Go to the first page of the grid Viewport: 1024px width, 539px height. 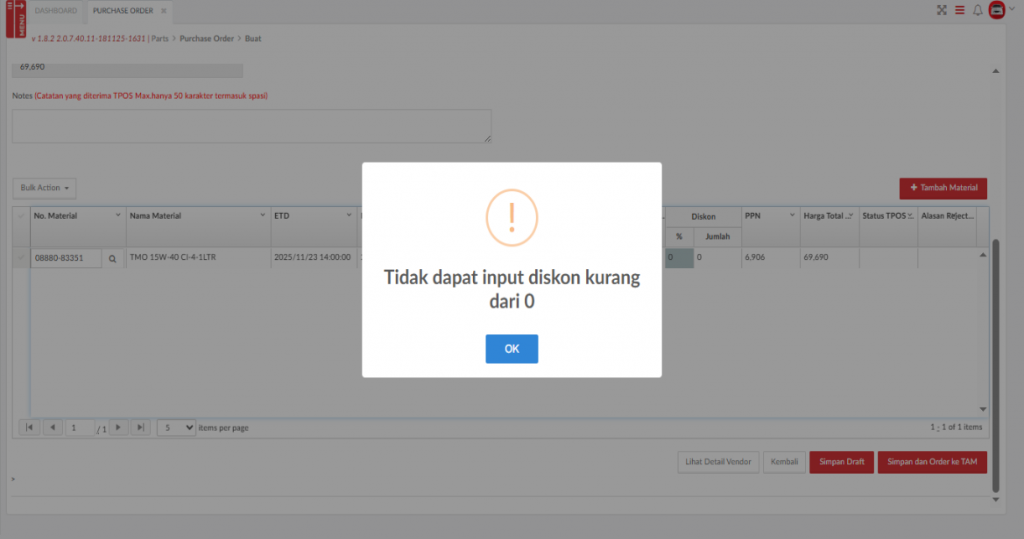tap(29, 427)
